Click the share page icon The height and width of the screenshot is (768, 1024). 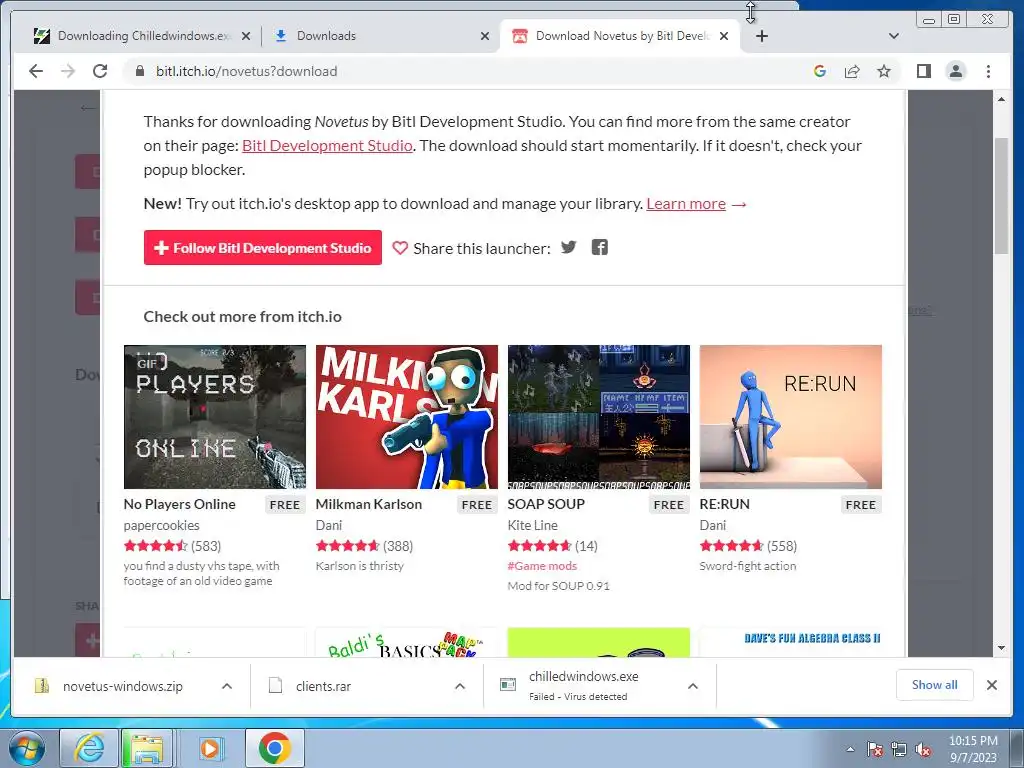(852, 71)
